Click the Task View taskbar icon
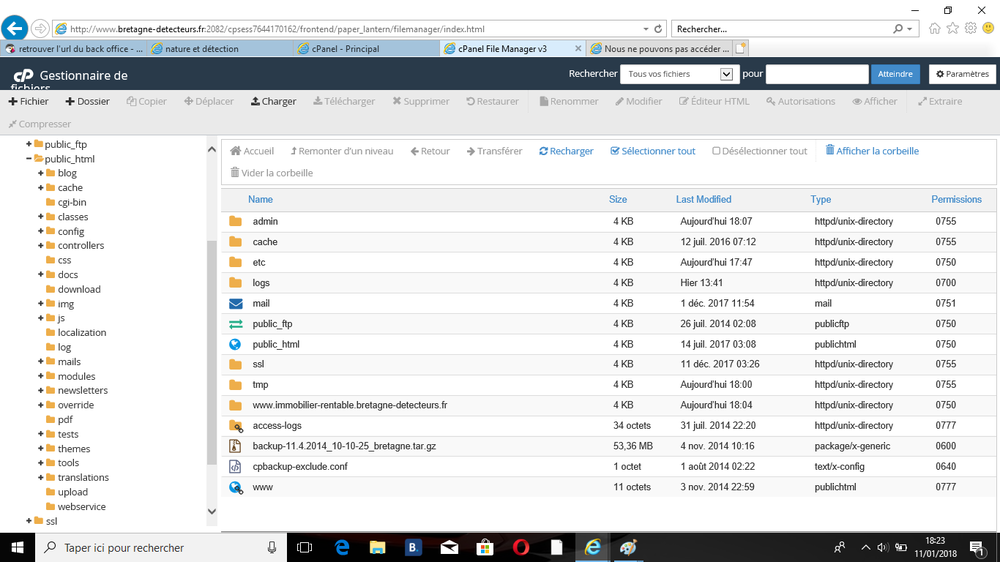Image resolution: width=1000 pixels, height=562 pixels. click(305, 547)
